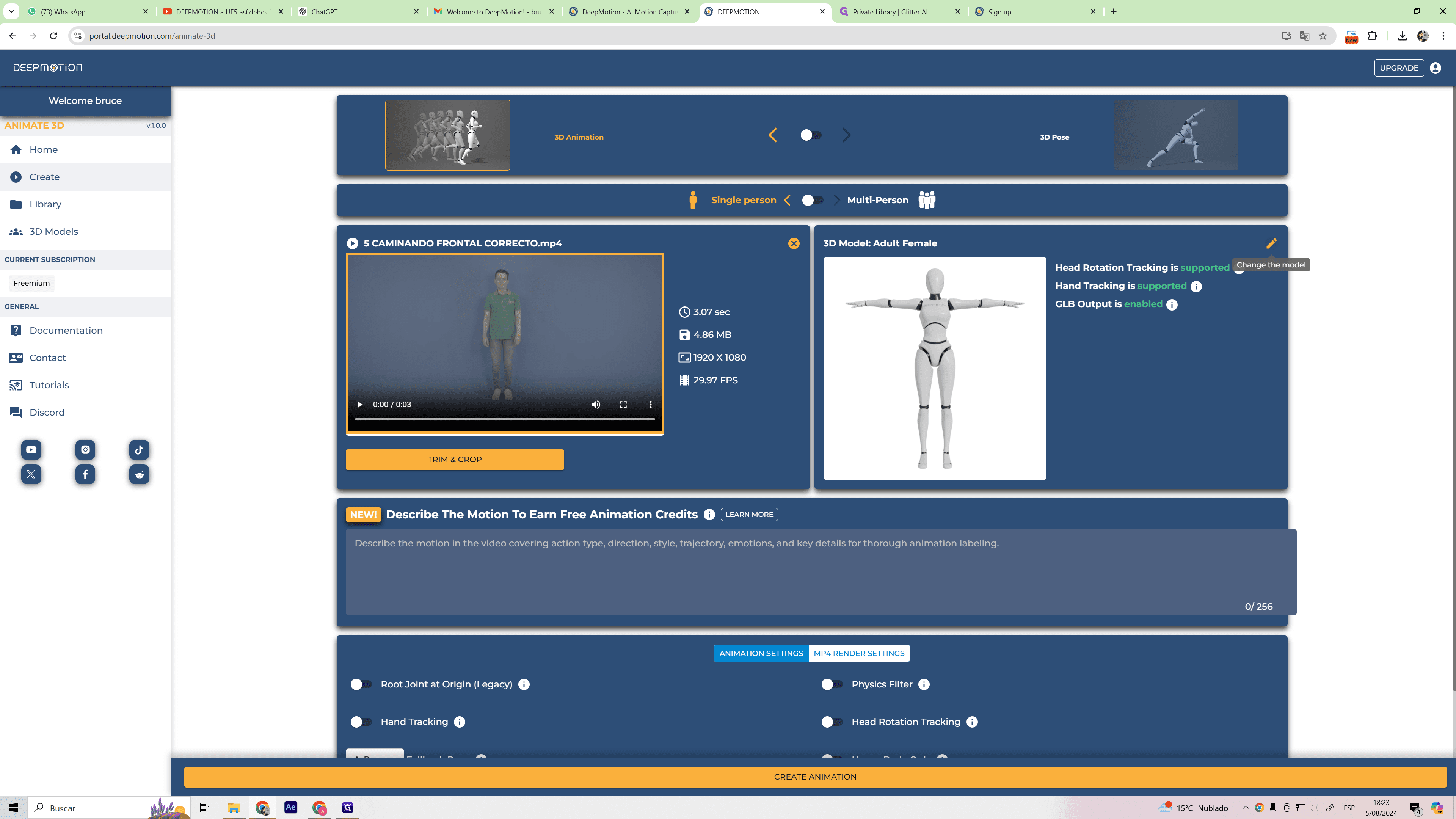The image size is (1456, 819).
Task: Show hidden system tray icons
Action: tap(1245, 808)
